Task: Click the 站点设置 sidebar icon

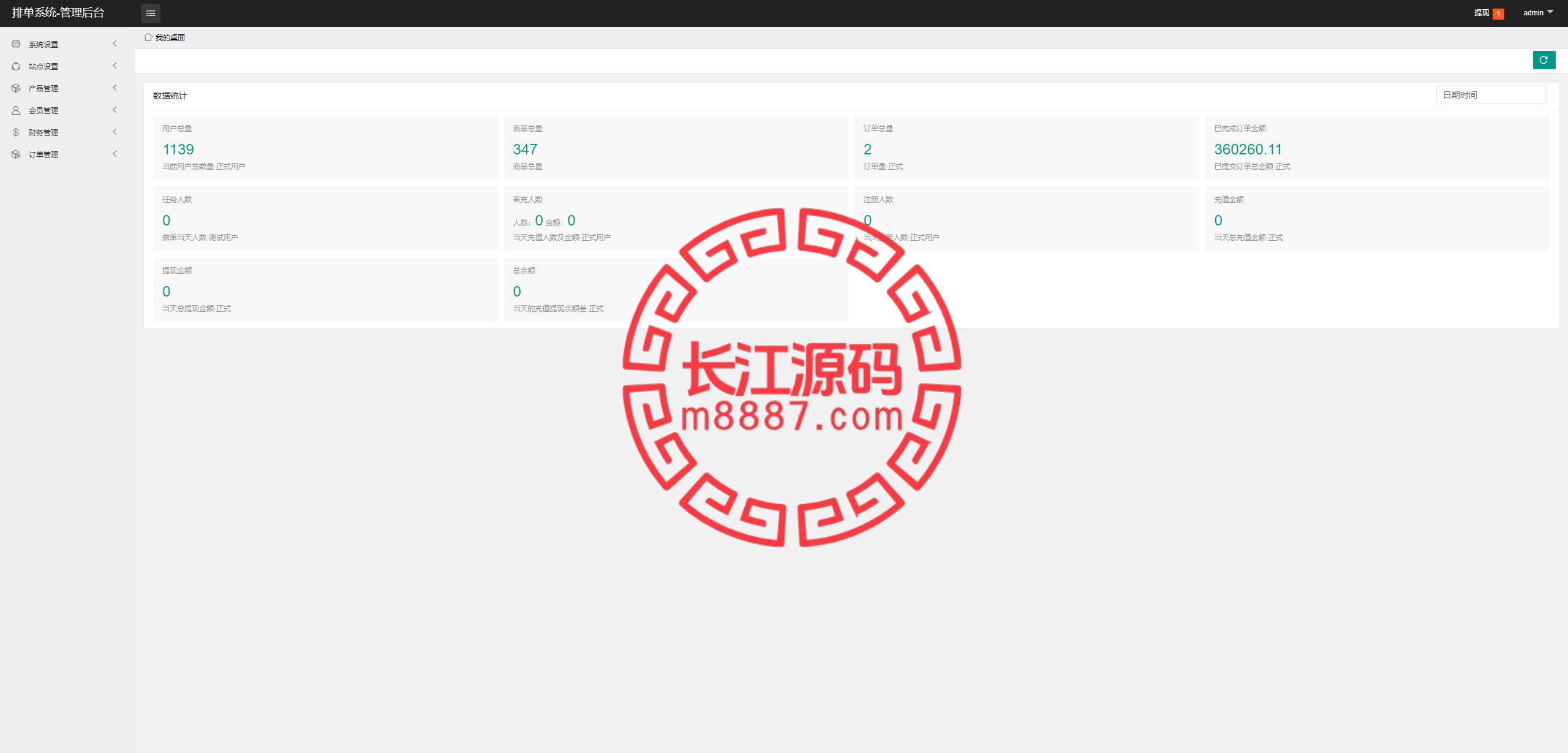Action: pyautogui.click(x=16, y=66)
